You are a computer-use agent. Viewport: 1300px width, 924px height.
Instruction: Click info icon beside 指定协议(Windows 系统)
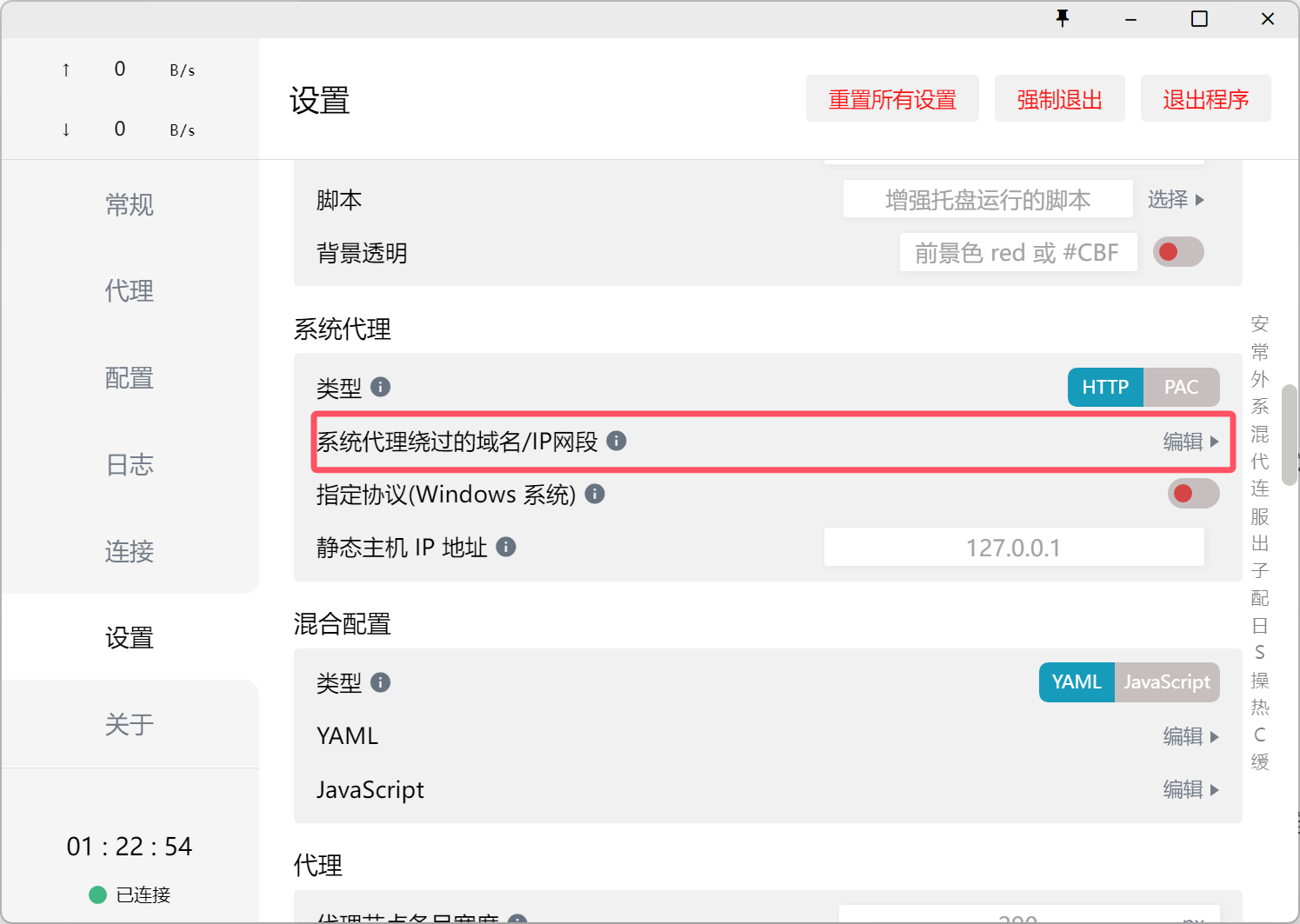pos(595,494)
